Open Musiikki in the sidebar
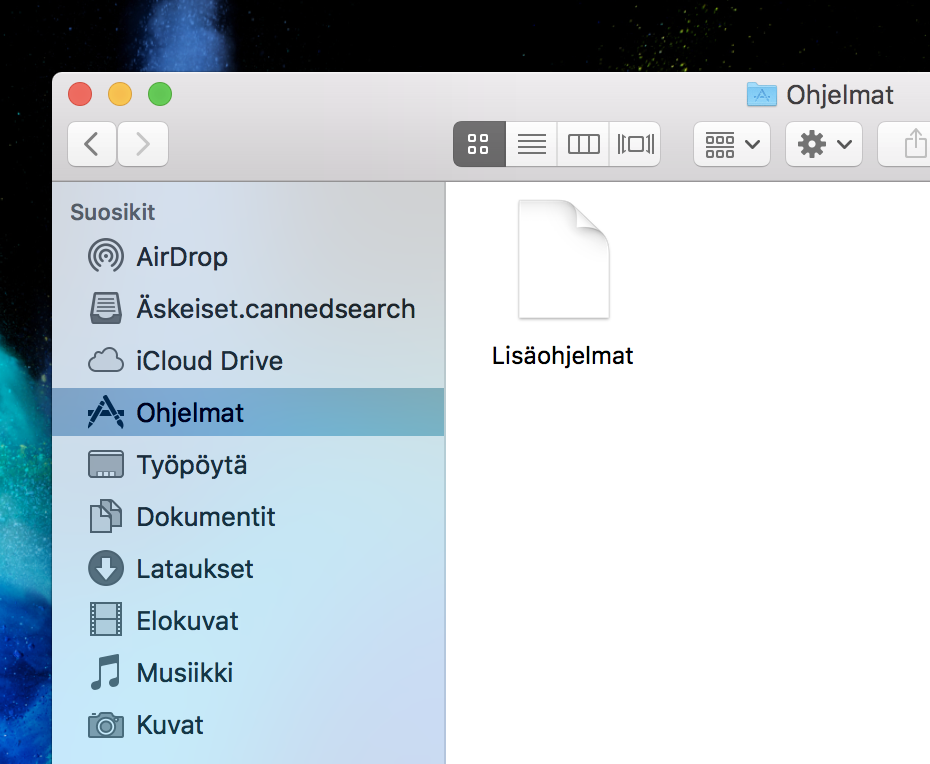Viewport: 930px width, 764px height. point(248,673)
